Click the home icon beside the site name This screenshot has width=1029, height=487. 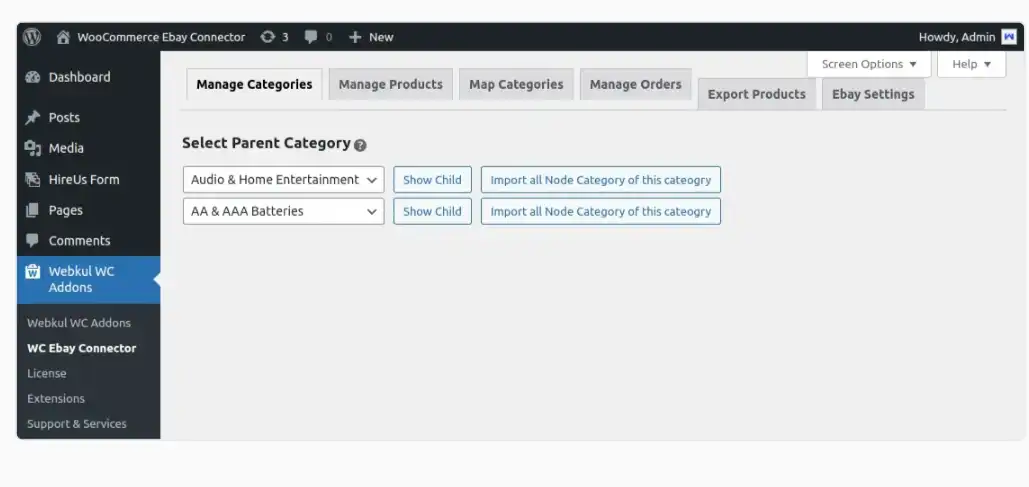pos(64,37)
